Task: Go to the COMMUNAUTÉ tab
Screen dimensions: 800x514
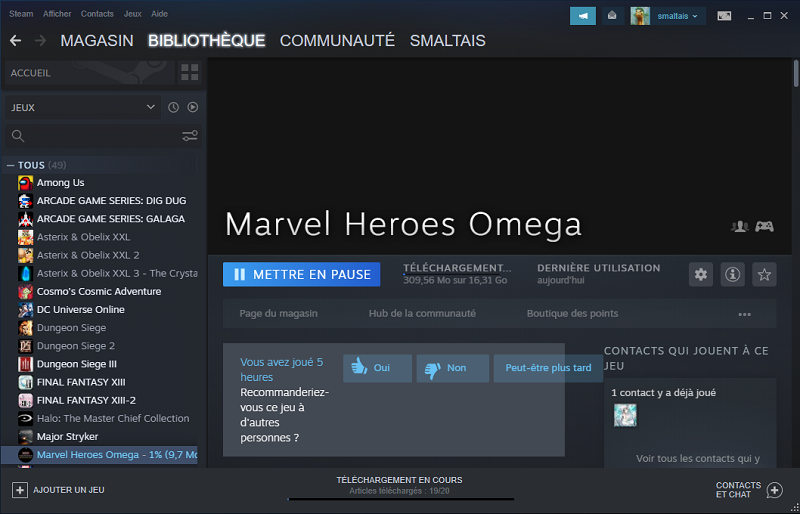Action: [x=337, y=41]
